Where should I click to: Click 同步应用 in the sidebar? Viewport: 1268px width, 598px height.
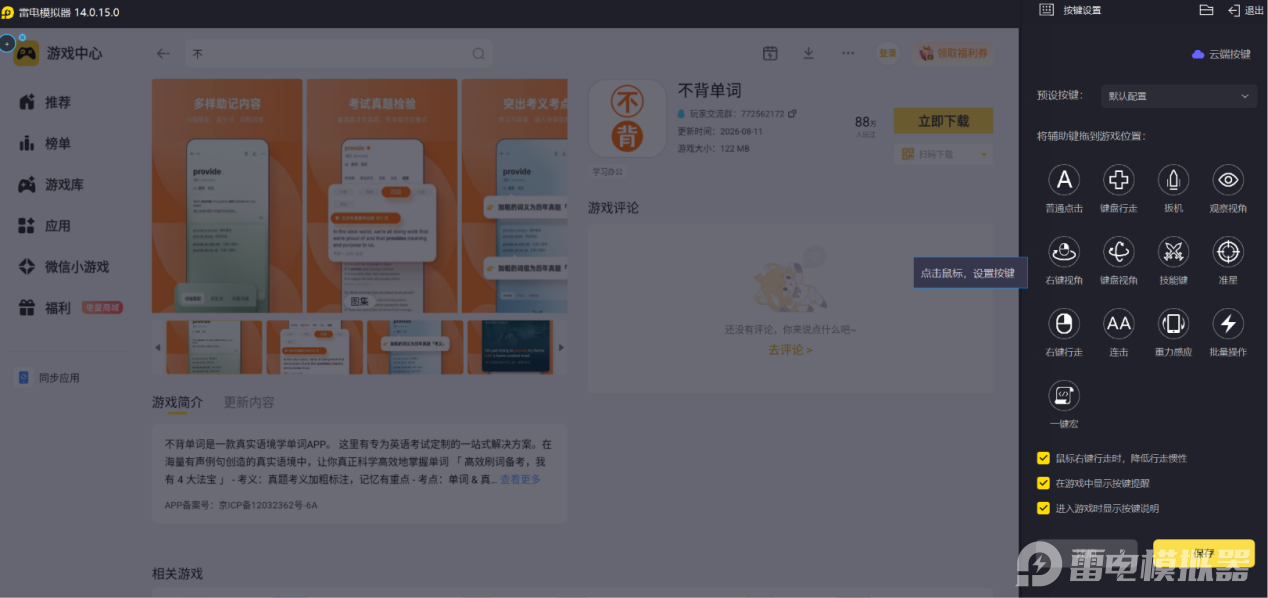[49, 378]
